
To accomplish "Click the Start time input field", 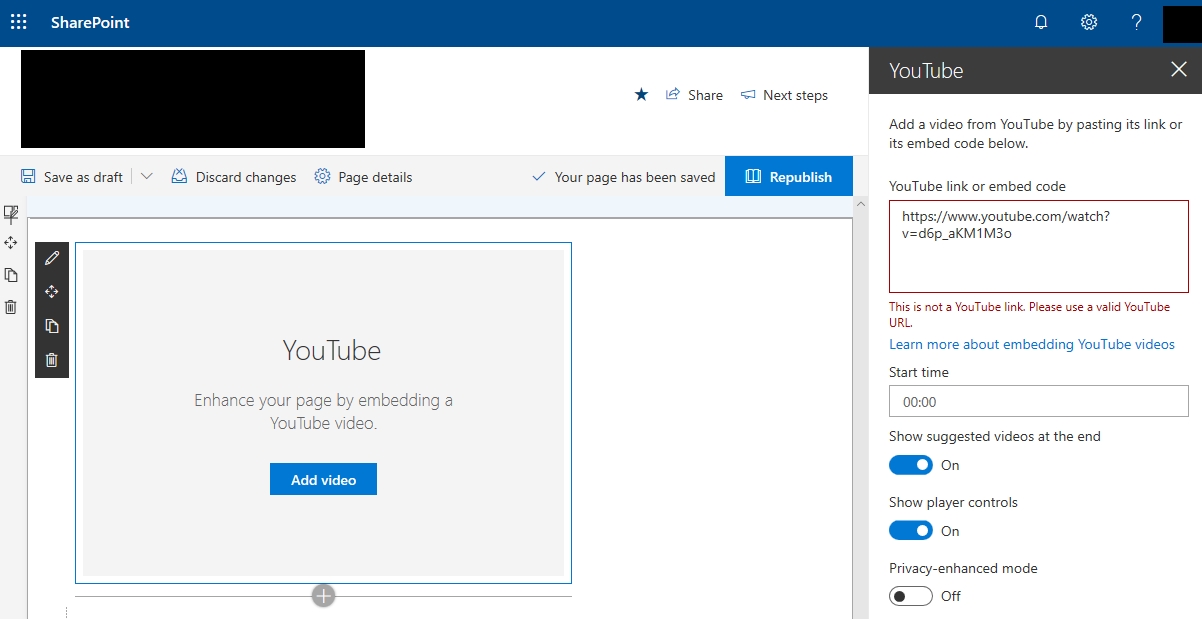I will coord(1039,401).
